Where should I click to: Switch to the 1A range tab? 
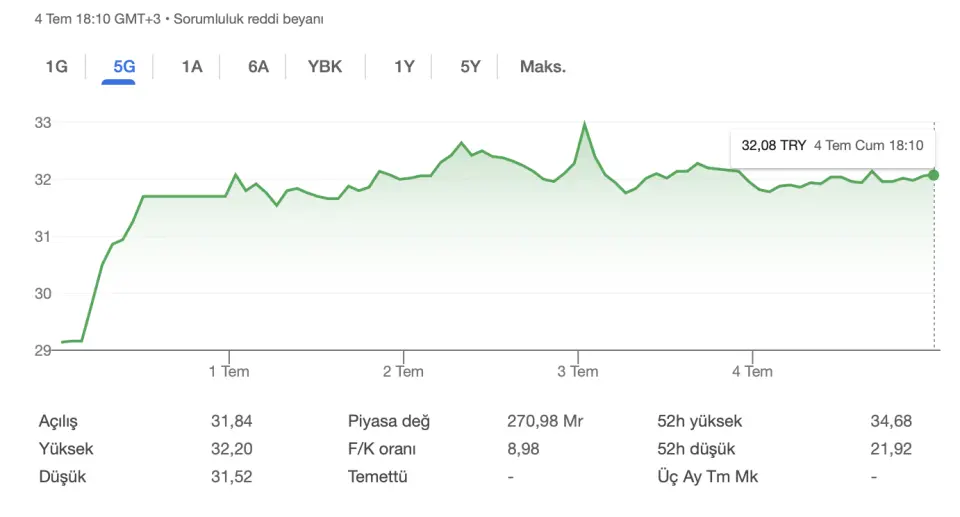192,66
